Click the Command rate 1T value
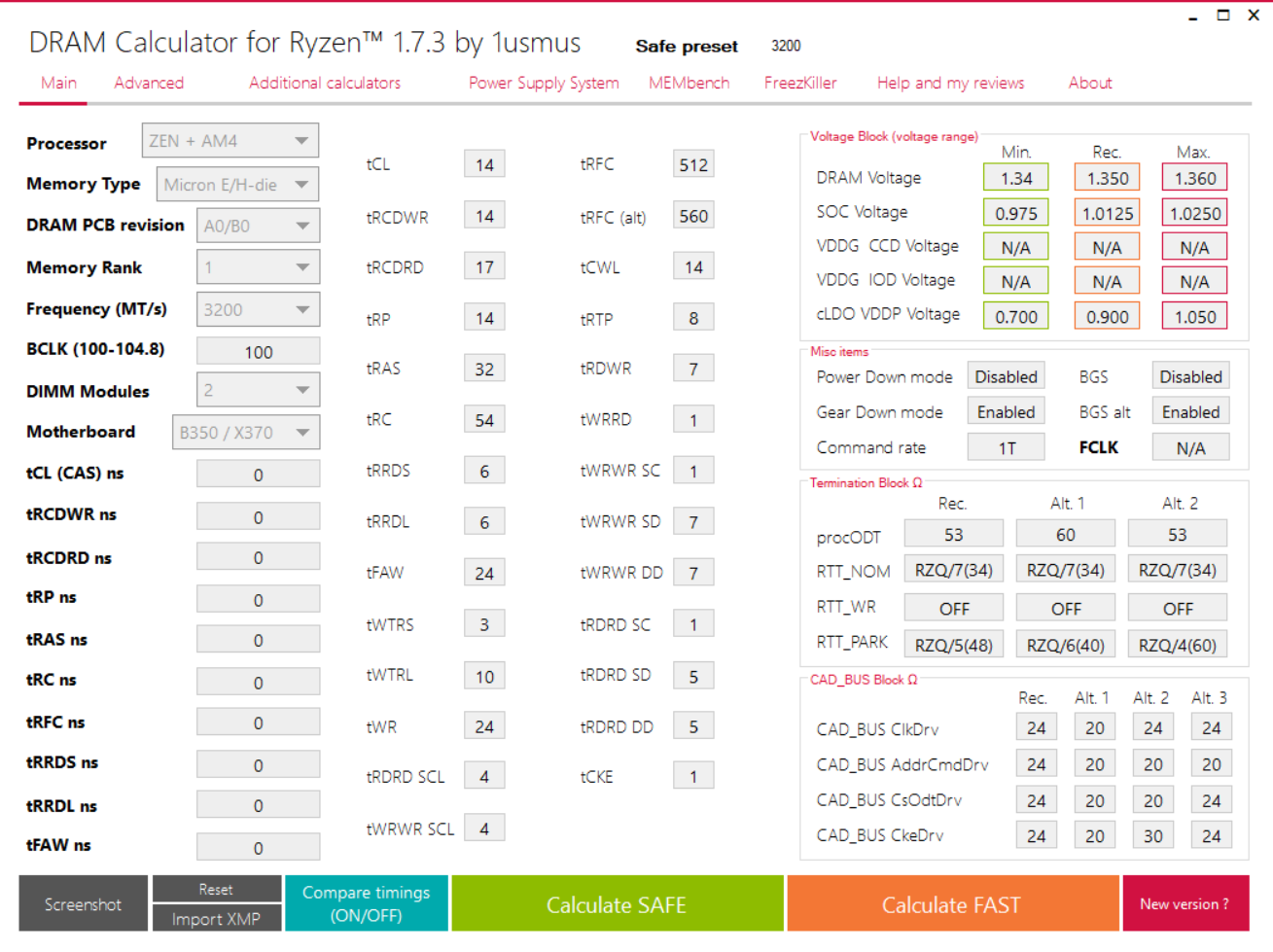Image resolution: width=1273 pixels, height=952 pixels. tap(1007, 447)
